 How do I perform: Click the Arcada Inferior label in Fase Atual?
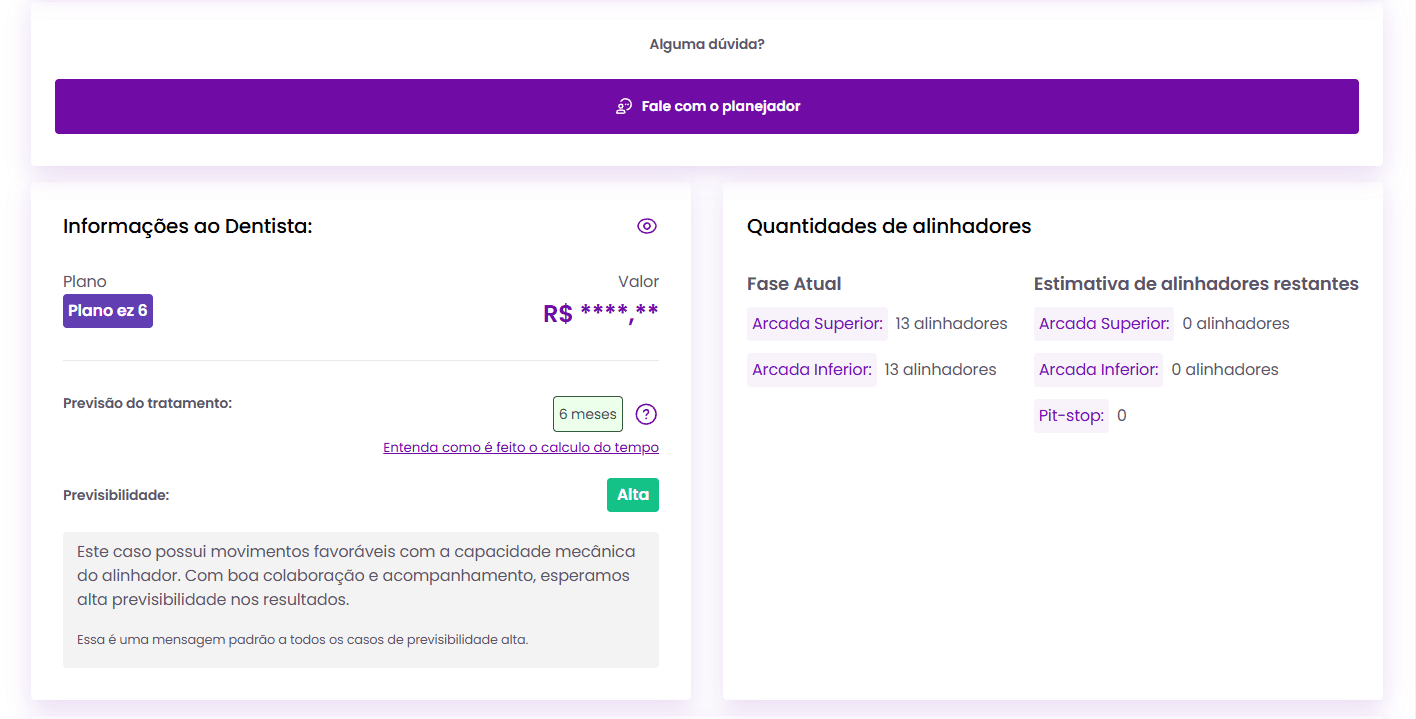pyautogui.click(x=811, y=369)
